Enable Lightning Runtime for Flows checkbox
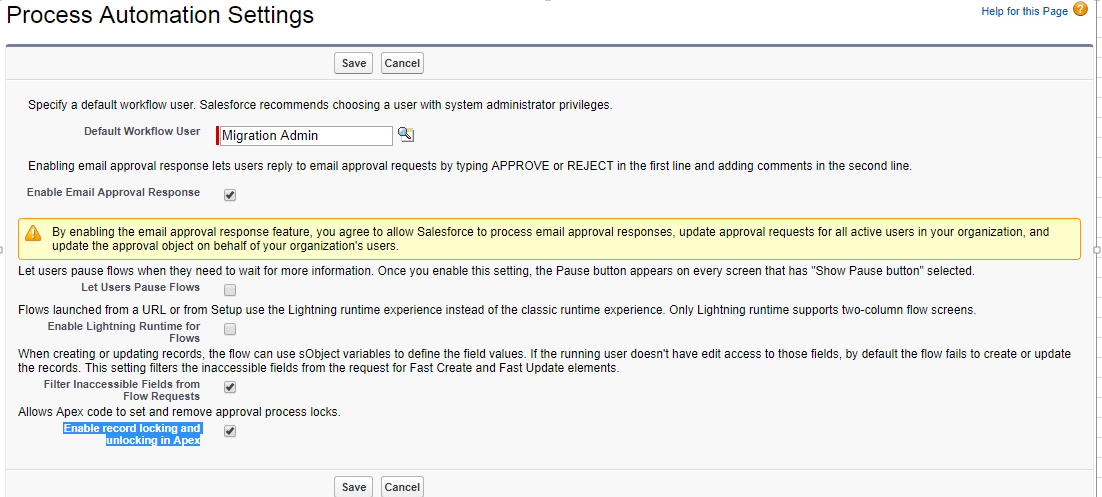The height and width of the screenshot is (497, 1102). click(x=230, y=329)
